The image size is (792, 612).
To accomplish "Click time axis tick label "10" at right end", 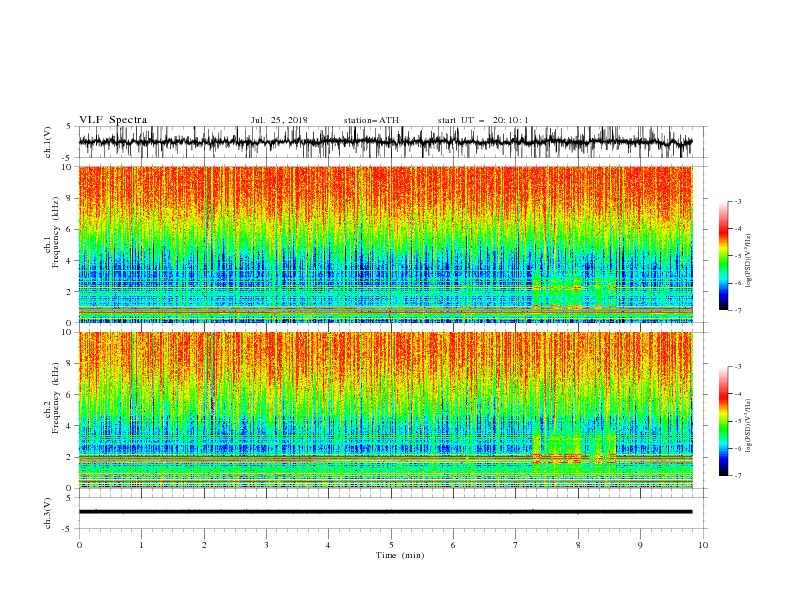I will point(703,545).
